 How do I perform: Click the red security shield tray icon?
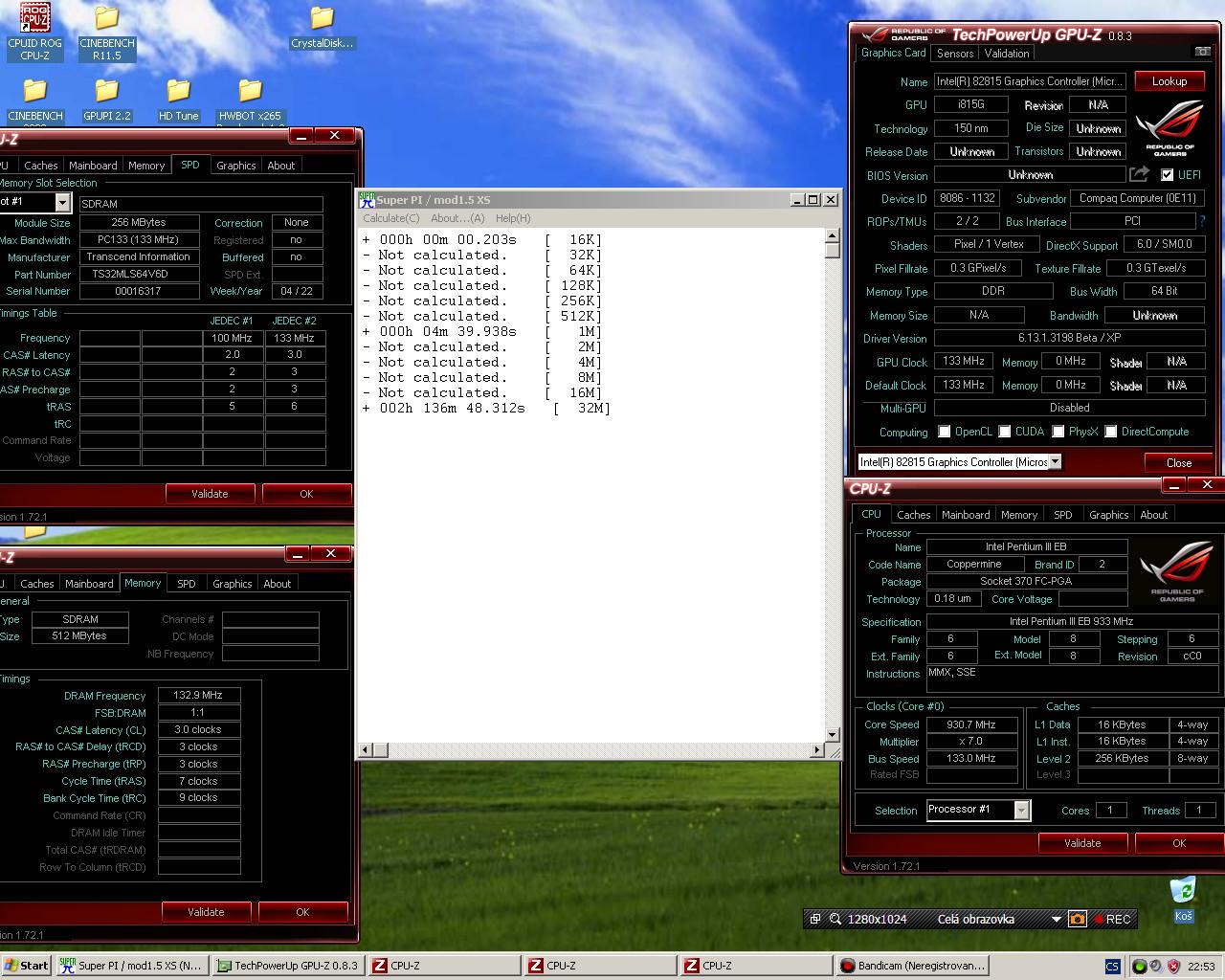1173,966
